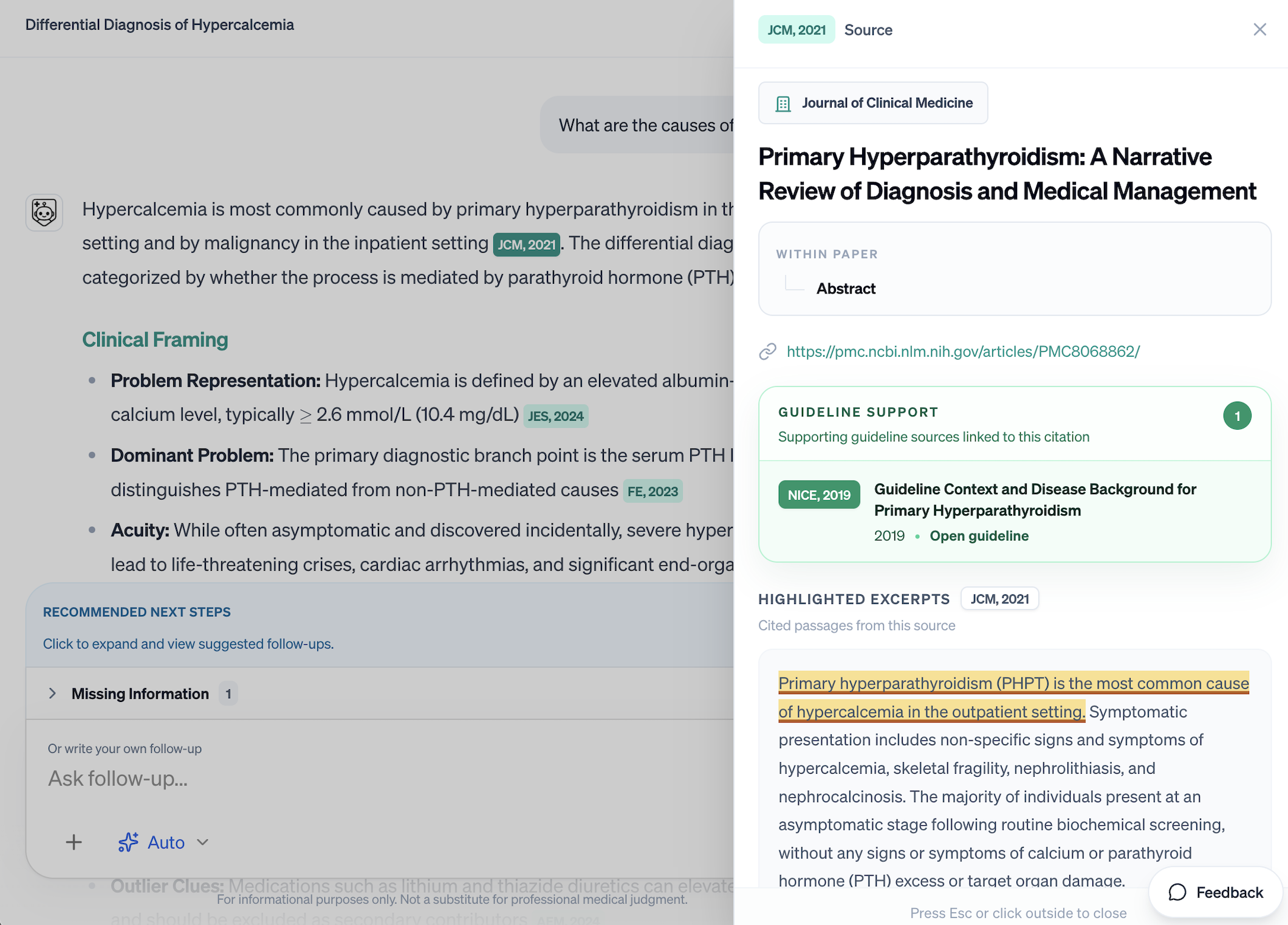Click the assistant avatar icon
This screenshot has height=925, width=1288.
tap(44, 213)
